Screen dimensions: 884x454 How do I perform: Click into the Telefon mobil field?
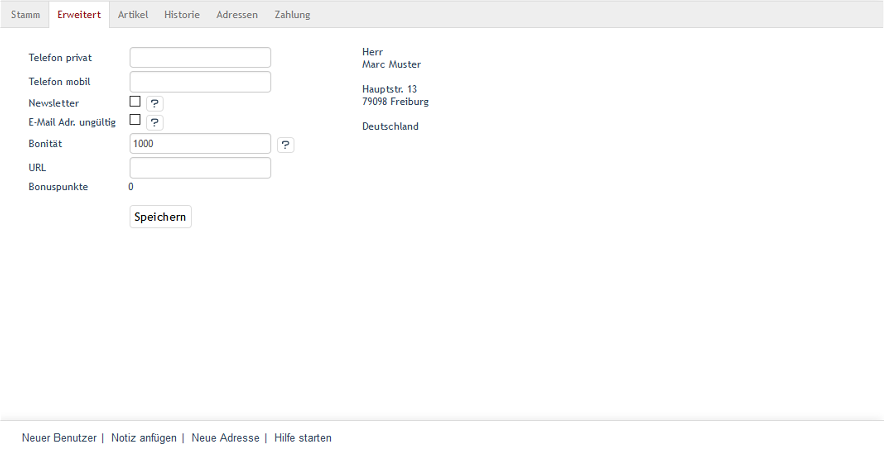(200, 82)
